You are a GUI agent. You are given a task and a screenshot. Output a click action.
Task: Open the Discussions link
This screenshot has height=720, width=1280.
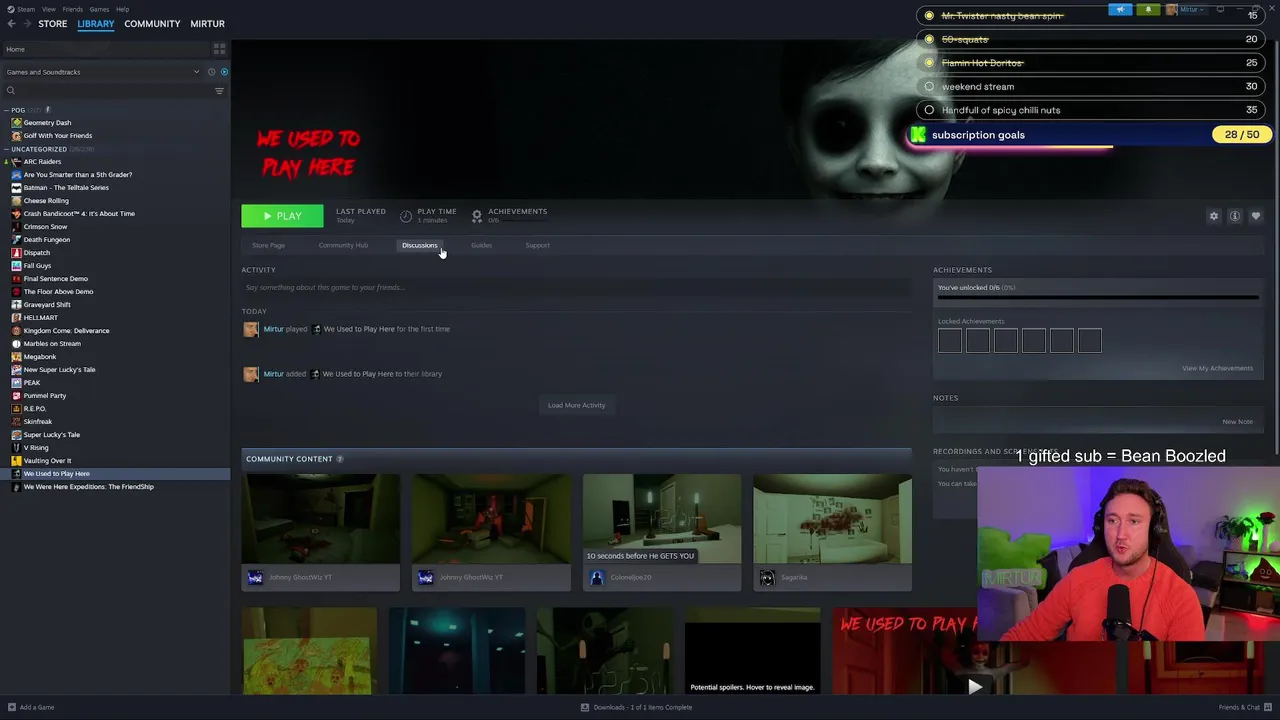pos(419,245)
